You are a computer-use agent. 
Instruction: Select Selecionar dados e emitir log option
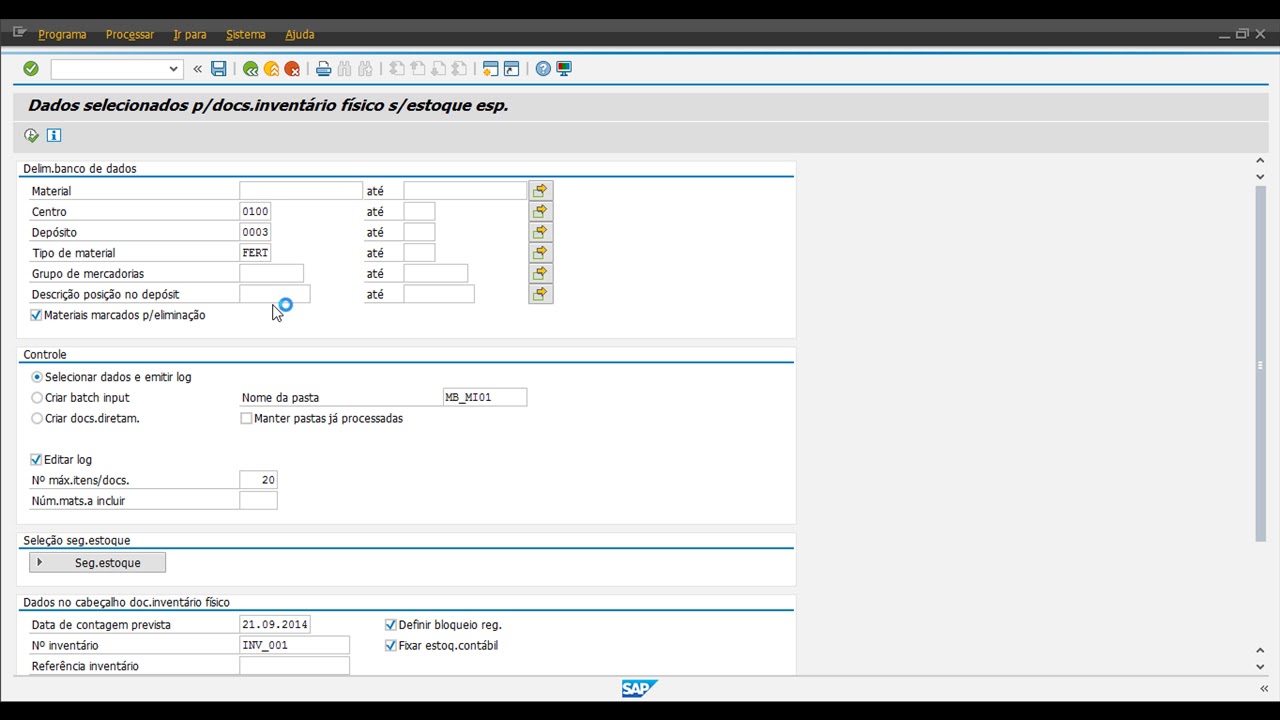[37, 377]
